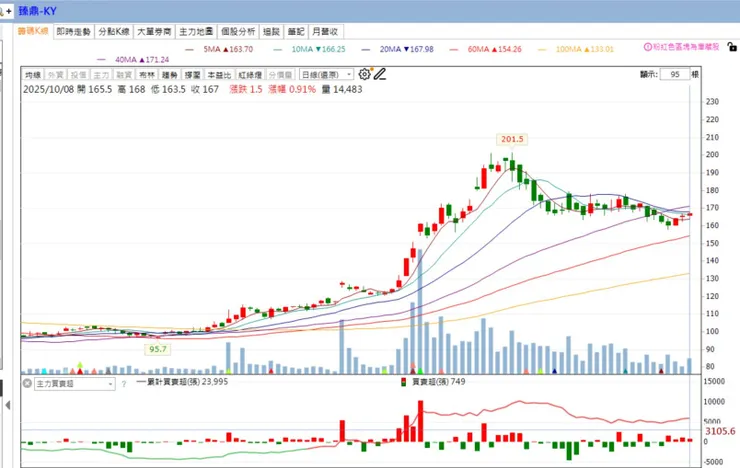740x468 pixels.
Task: Click the 2025/10/08 date readout
Action: click(49, 89)
